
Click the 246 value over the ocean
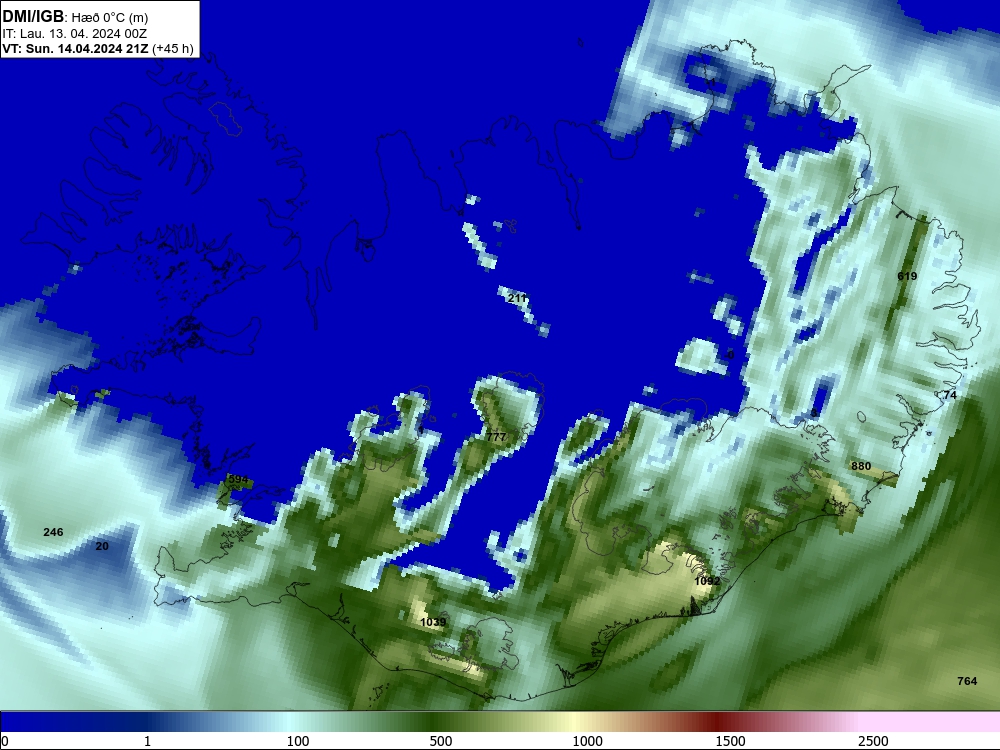click(x=53, y=532)
